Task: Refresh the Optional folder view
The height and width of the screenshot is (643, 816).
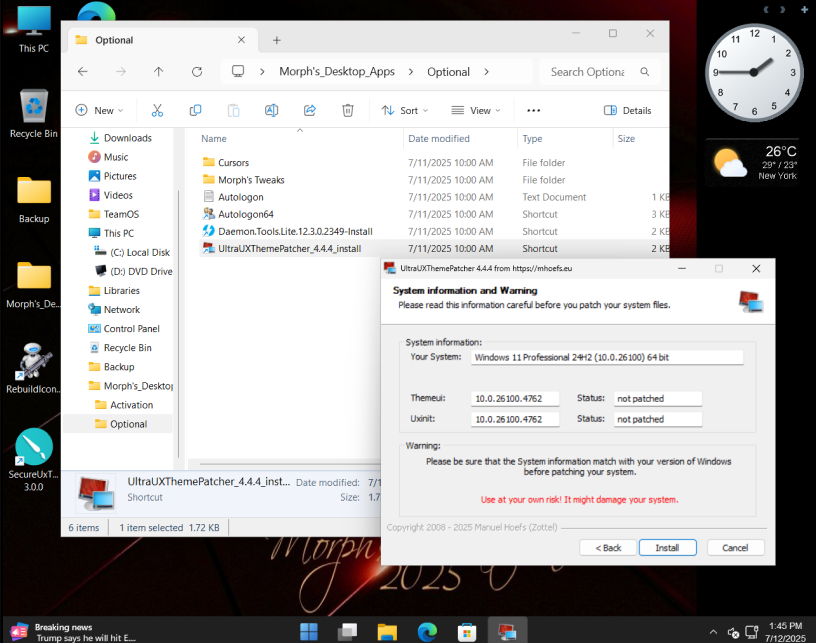Action: point(197,72)
